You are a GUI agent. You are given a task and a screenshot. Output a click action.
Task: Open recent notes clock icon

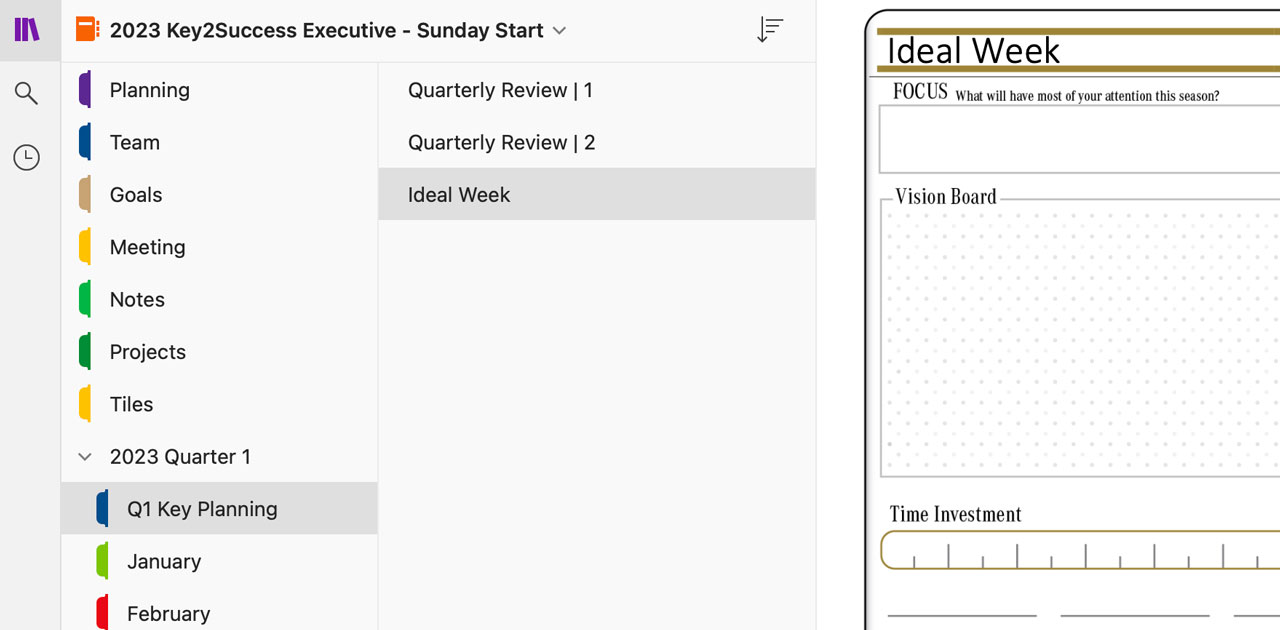[x=27, y=158]
